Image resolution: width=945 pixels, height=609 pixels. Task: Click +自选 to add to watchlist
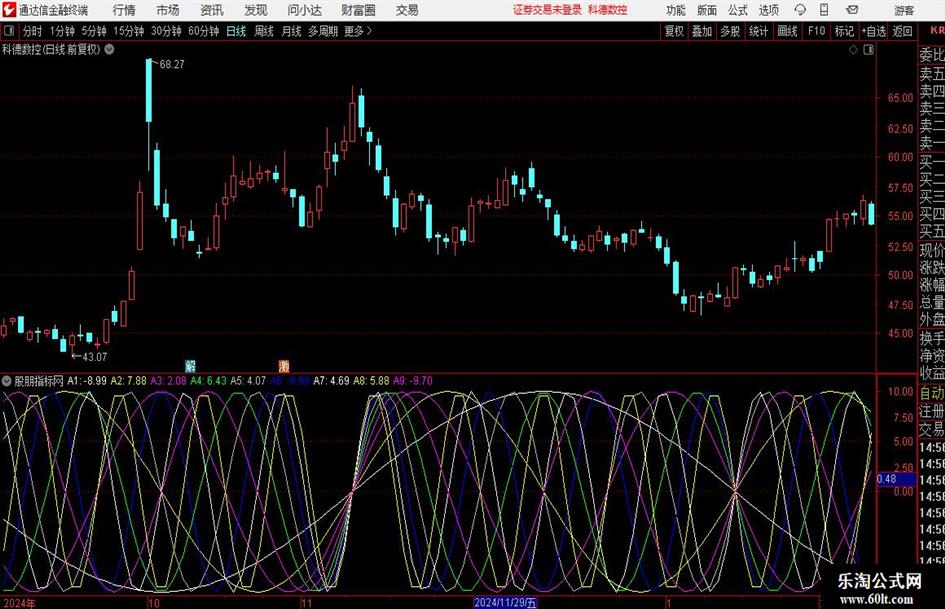pos(873,31)
